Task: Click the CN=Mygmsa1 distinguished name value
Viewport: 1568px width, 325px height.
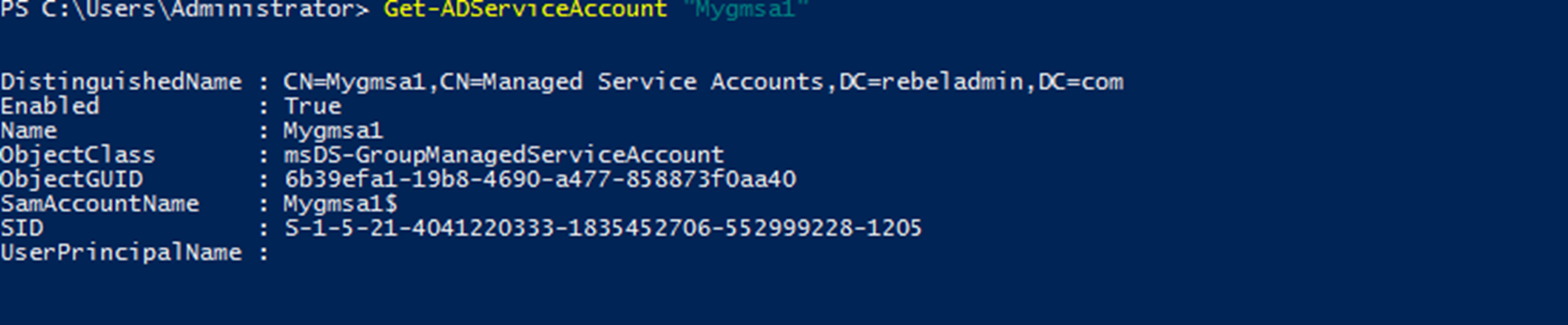Action: 703,83
